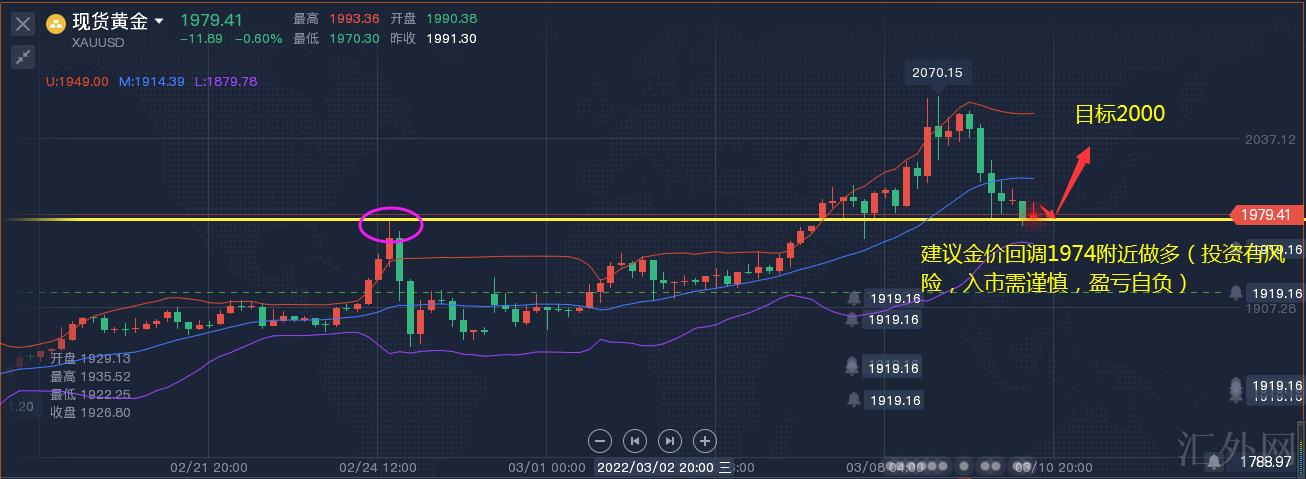Click the Bollinger middle band value M:1914.39

(151, 81)
